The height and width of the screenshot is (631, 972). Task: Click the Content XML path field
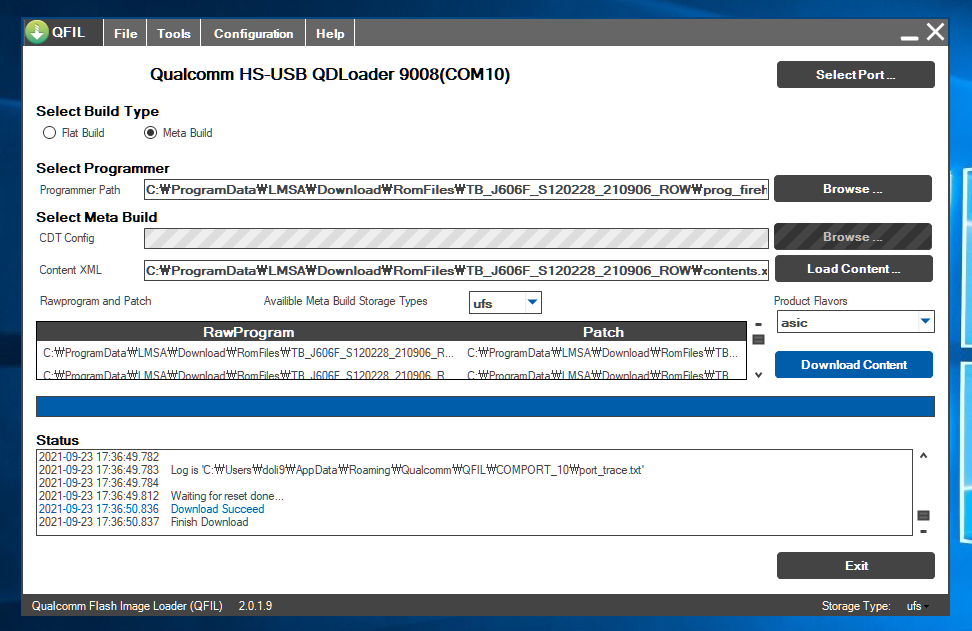pos(456,270)
